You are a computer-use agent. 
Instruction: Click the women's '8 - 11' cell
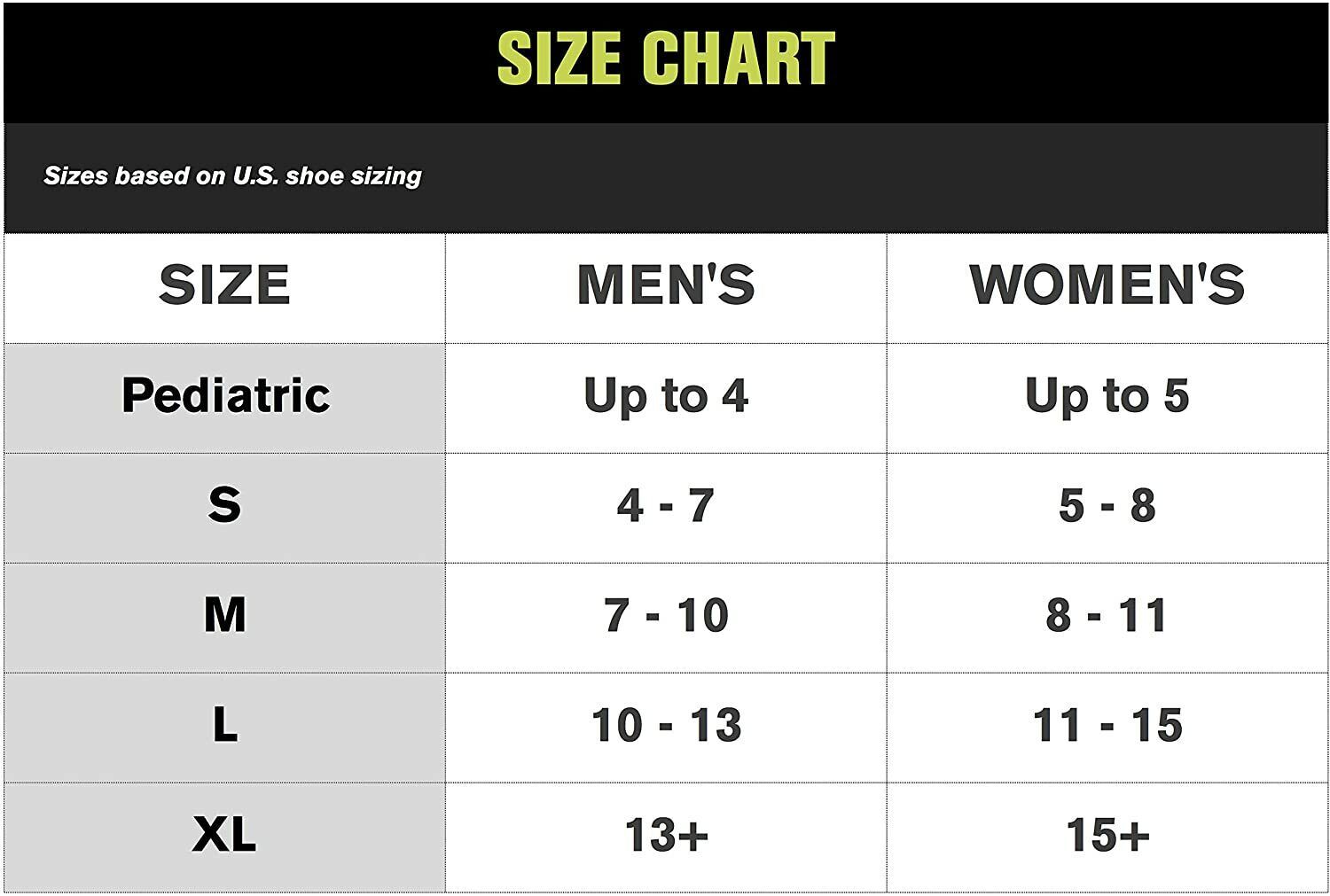pyautogui.click(x=1107, y=616)
